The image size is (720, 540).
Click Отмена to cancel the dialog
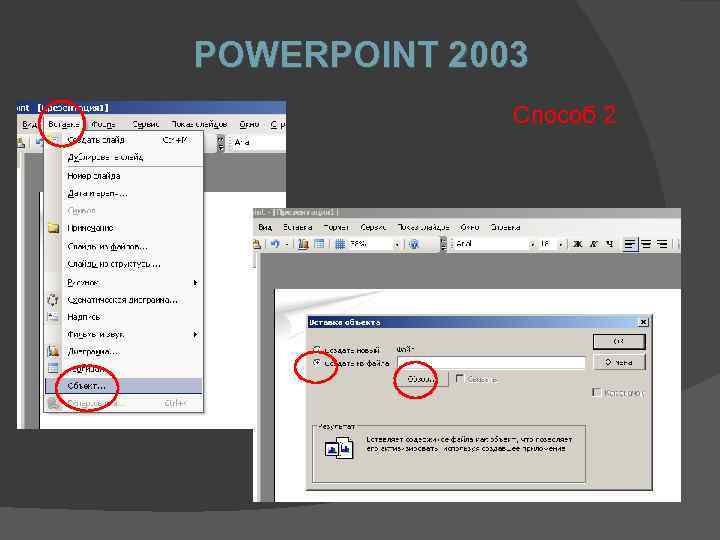tap(619, 362)
